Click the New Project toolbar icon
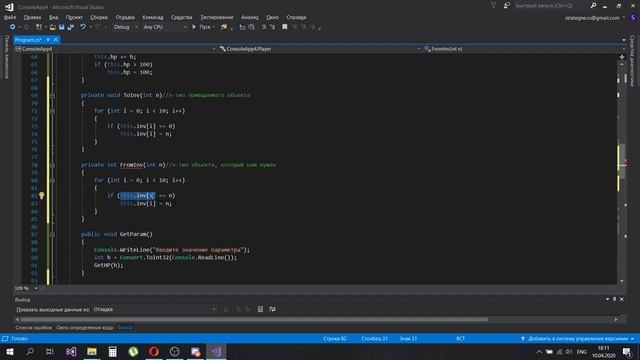The image size is (640, 360). (x=38, y=27)
